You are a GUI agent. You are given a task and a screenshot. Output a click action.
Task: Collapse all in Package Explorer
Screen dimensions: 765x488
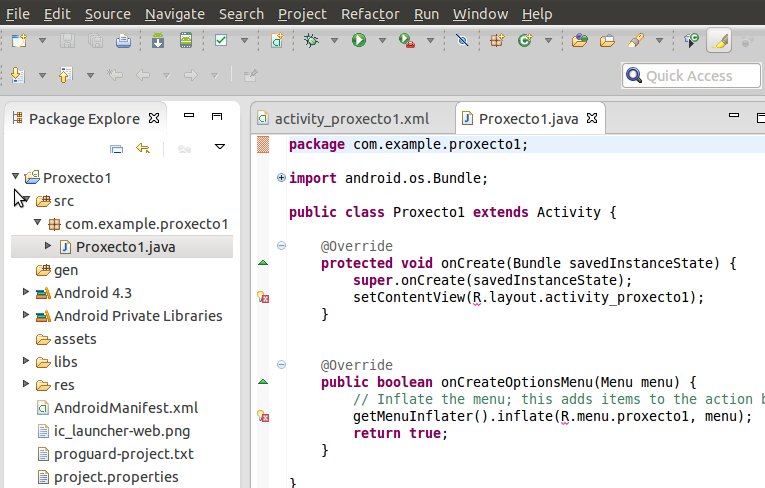click(x=117, y=148)
